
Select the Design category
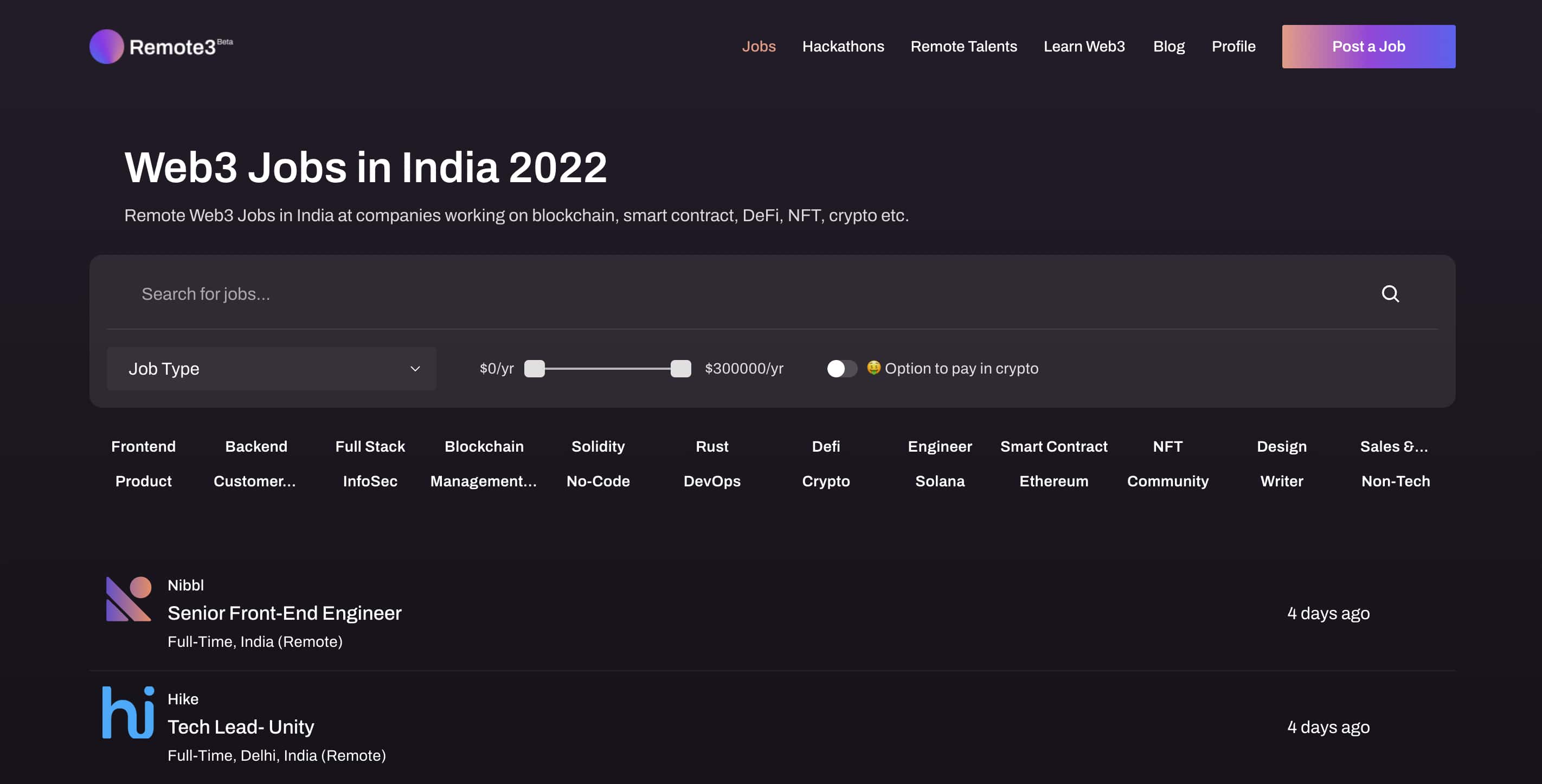click(x=1281, y=446)
